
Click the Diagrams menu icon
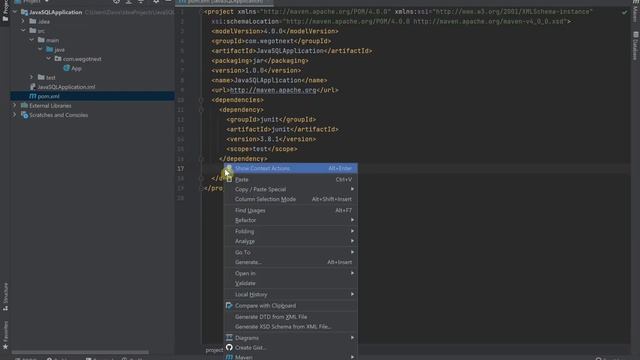click(x=229, y=338)
